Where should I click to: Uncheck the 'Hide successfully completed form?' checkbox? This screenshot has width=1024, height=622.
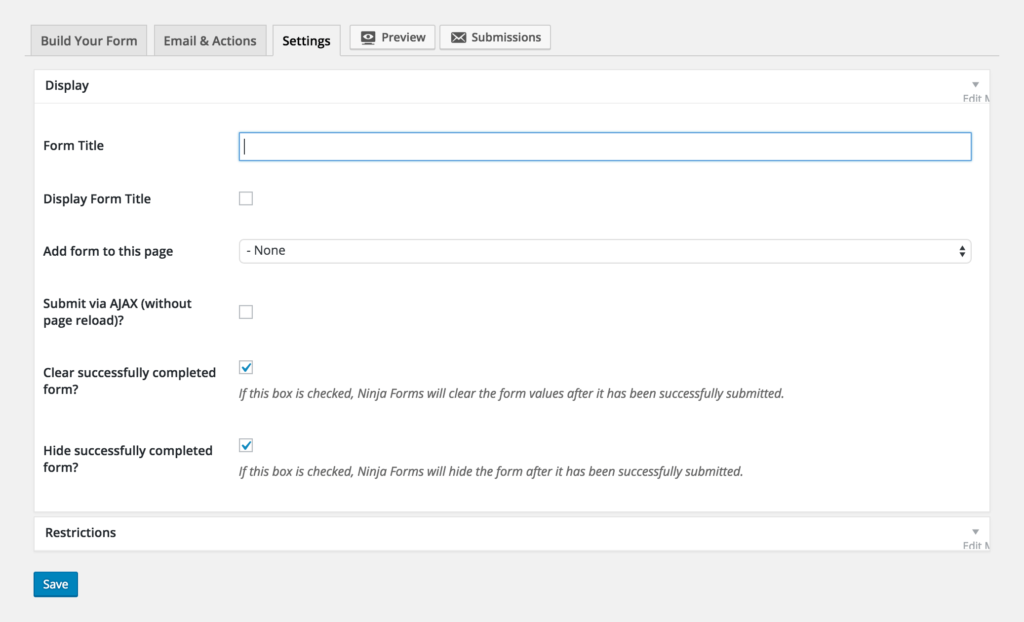[x=246, y=446]
